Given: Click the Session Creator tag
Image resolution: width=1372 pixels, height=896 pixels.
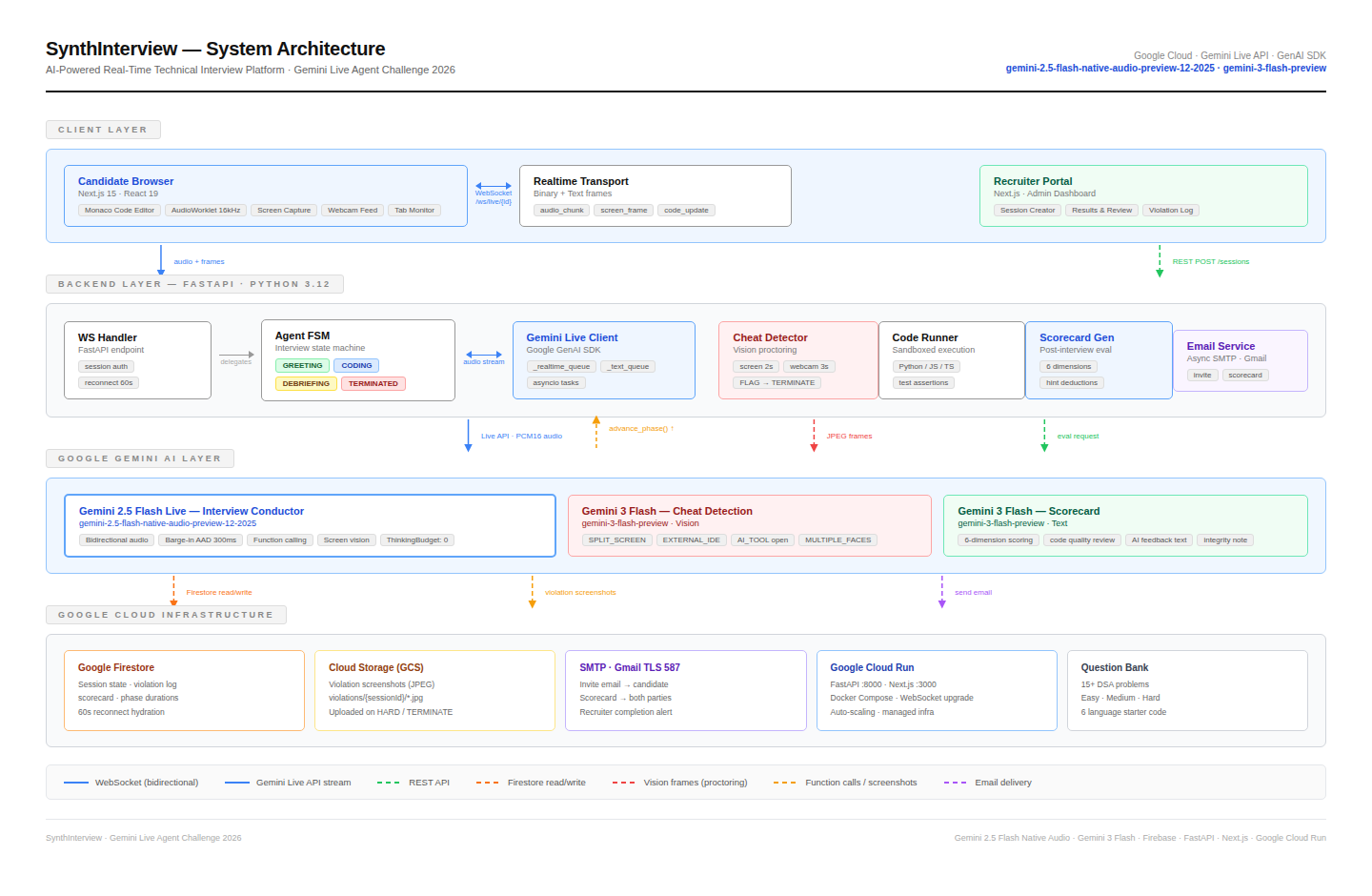Looking at the screenshot, I should [x=1027, y=210].
